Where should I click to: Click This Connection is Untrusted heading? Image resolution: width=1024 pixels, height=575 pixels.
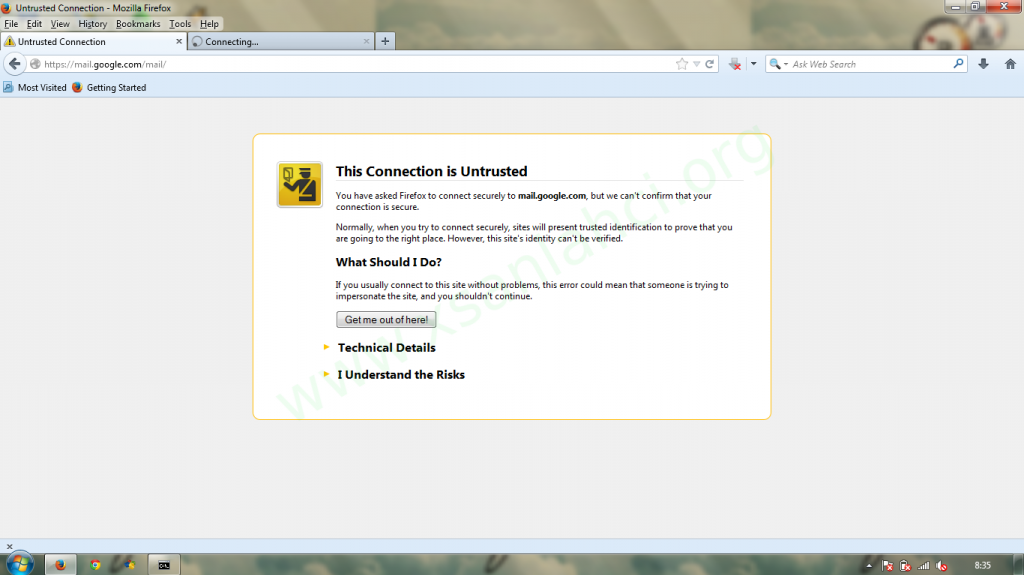[431, 171]
